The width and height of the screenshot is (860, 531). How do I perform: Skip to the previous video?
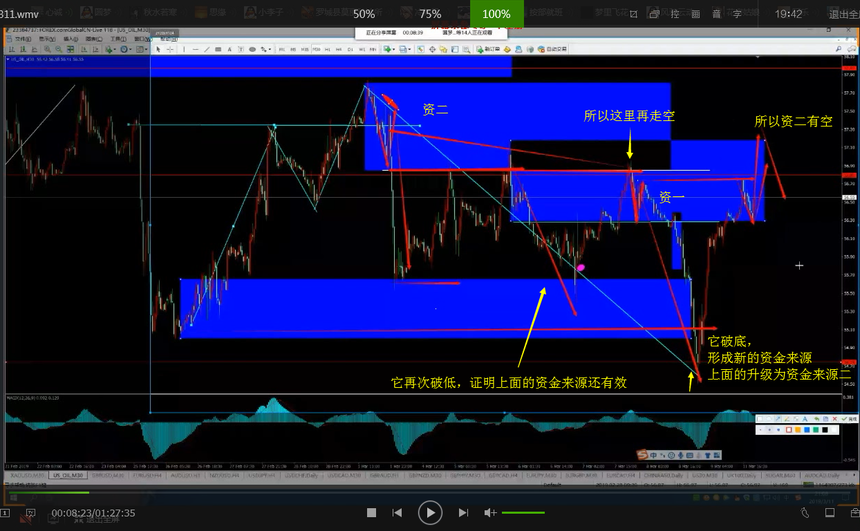397,513
